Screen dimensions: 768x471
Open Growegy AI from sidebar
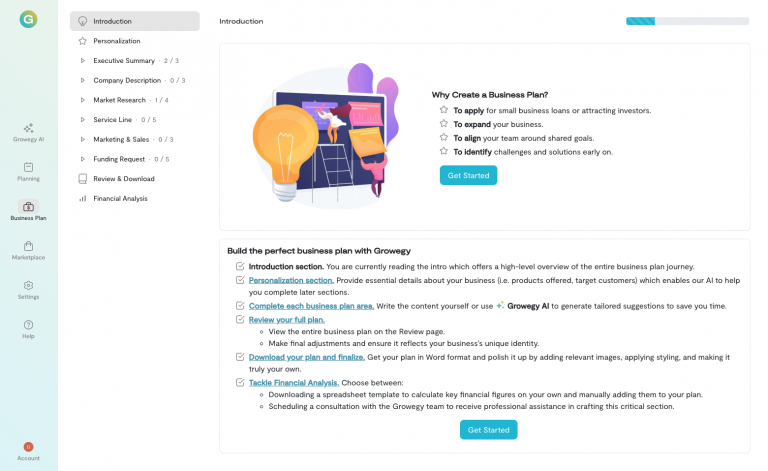pos(28,129)
